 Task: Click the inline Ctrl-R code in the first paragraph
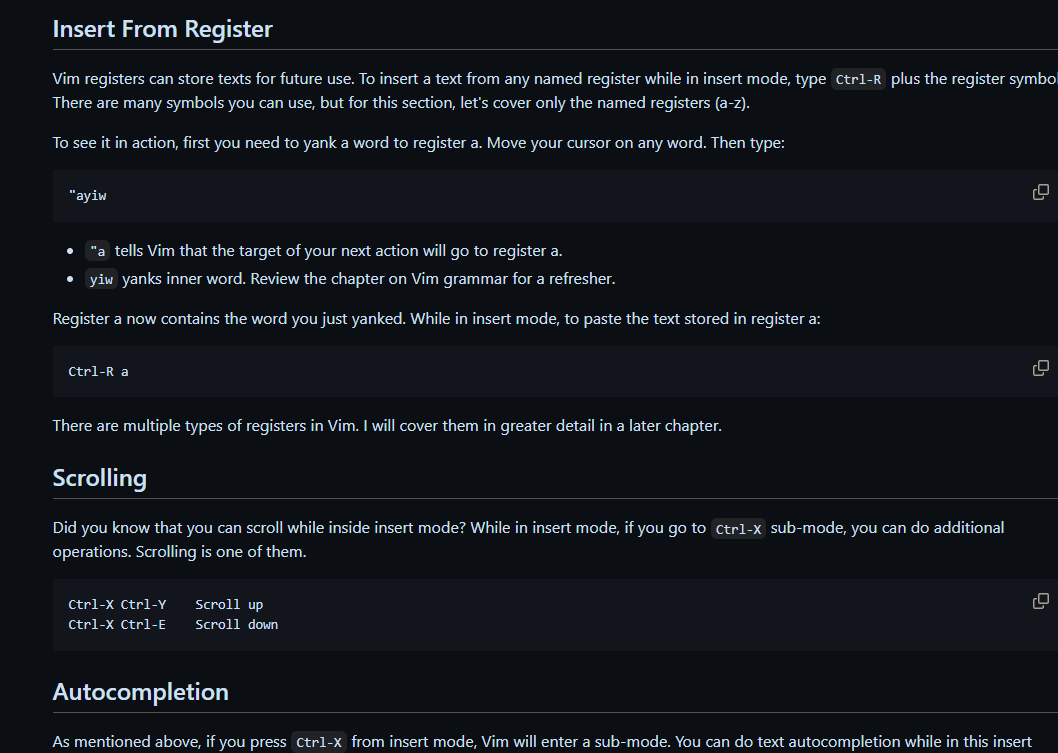tap(858, 80)
